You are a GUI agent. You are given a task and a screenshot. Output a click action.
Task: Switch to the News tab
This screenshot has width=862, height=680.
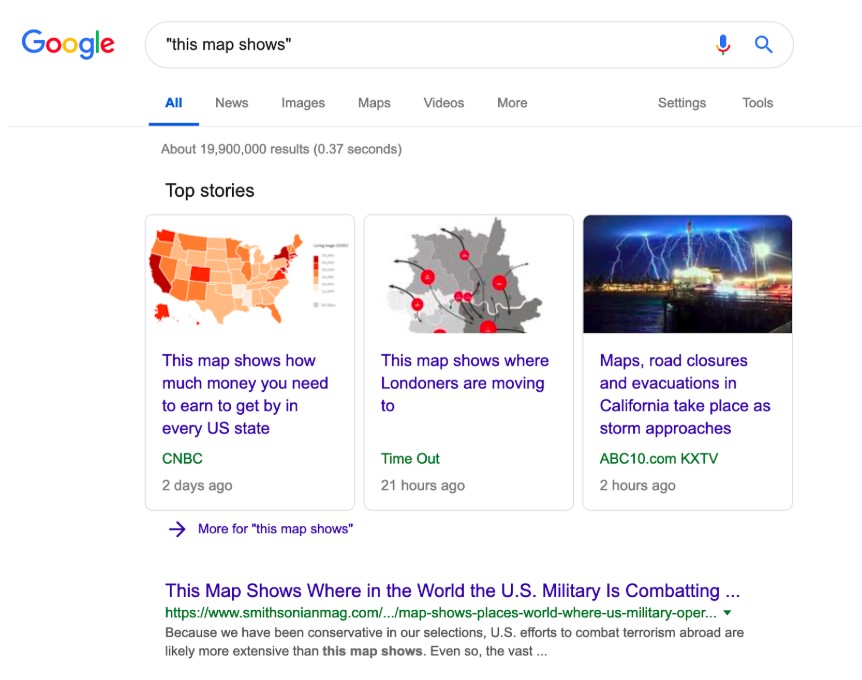231,103
